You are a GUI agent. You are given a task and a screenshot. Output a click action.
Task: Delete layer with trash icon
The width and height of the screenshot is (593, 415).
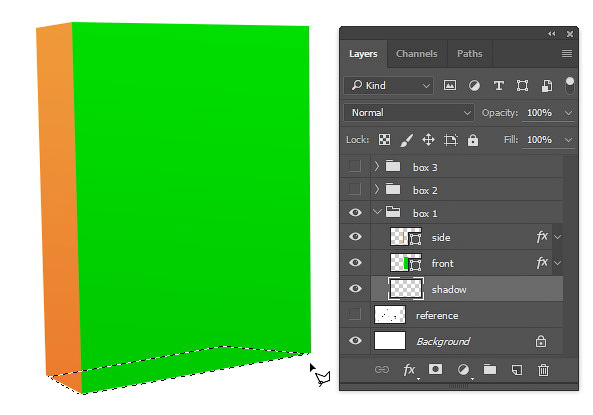(543, 370)
